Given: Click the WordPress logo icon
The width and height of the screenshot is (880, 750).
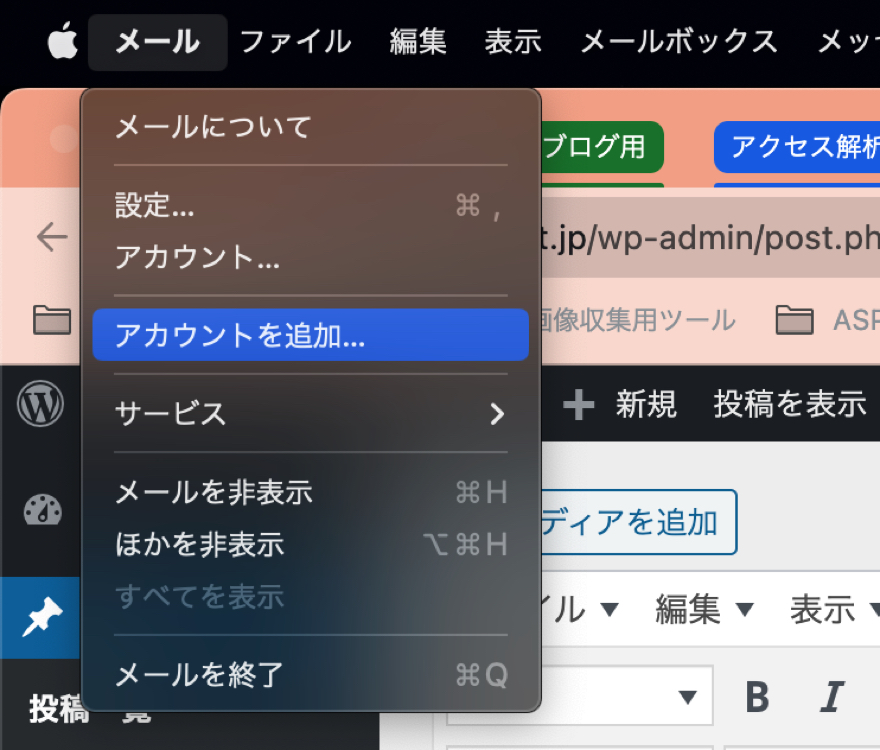Looking at the screenshot, I should [40, 404].
